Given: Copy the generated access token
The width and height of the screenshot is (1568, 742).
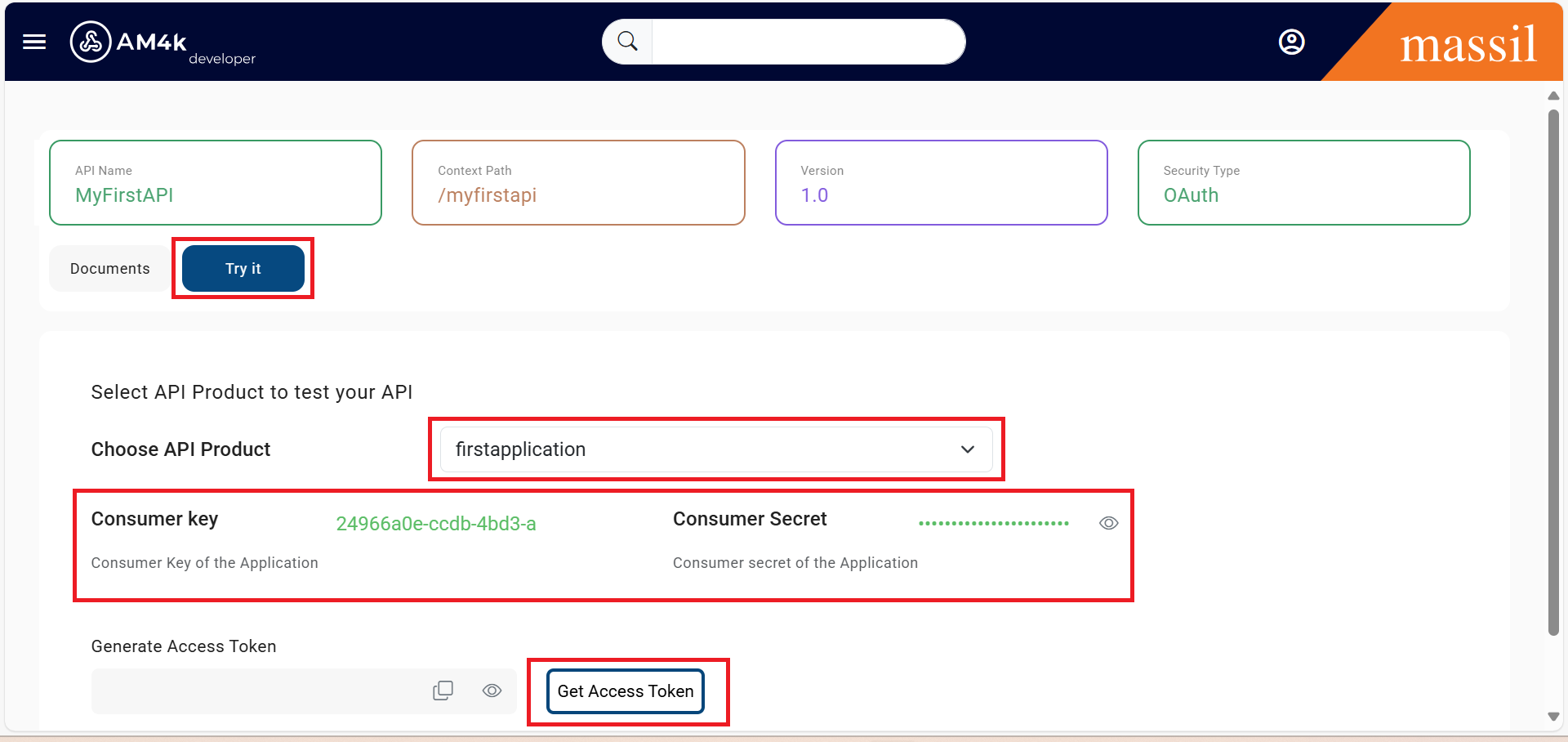Looking at the screenshot, I should (x=443, y=691).
